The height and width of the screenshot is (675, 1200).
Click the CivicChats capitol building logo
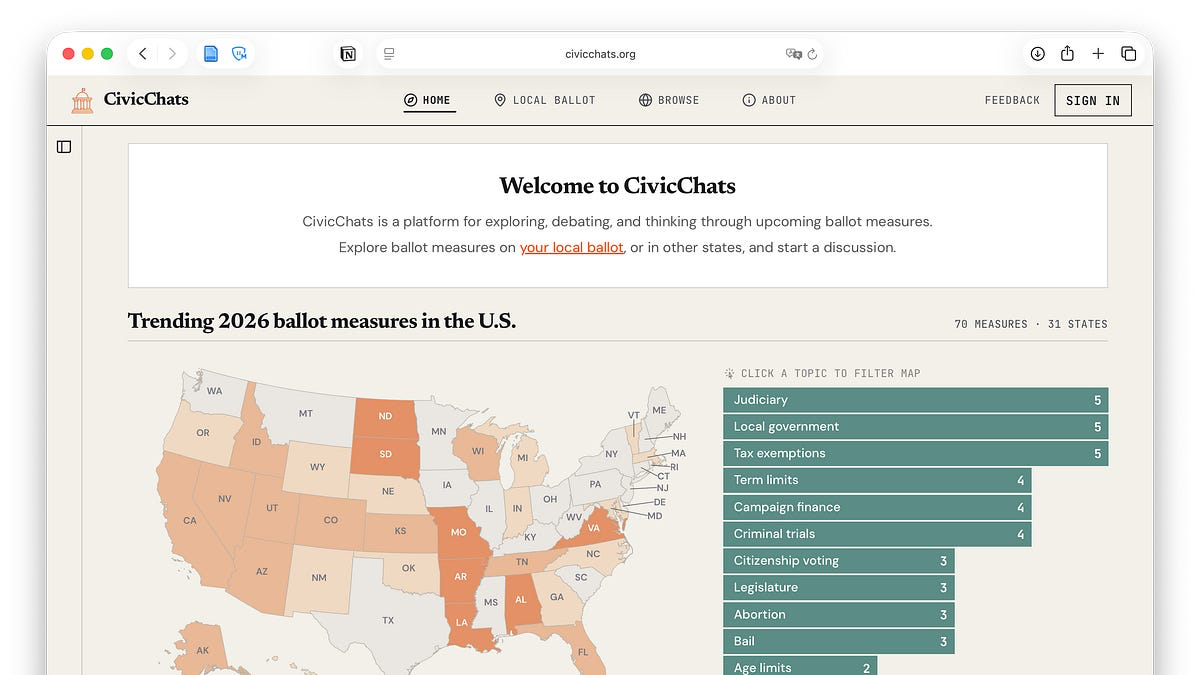click(82, 100)
